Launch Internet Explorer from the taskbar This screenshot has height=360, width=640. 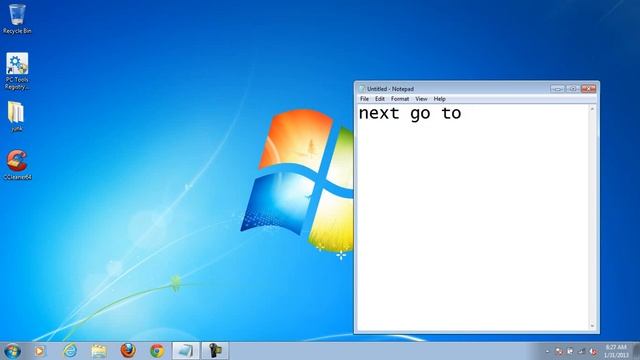pos(70,351)
